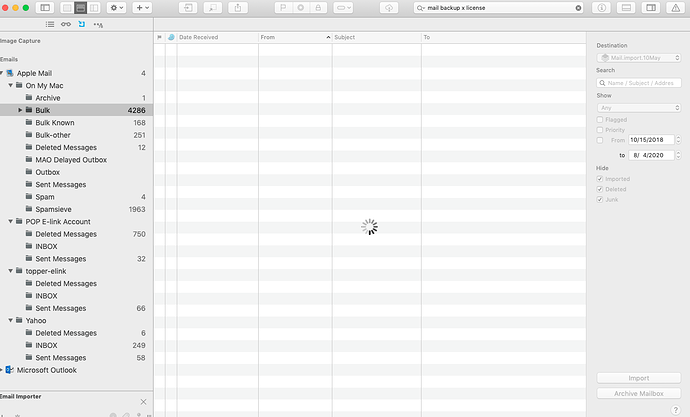Show the reading list glasses tab
690x417 pixels.
click(x=66, y=25)
